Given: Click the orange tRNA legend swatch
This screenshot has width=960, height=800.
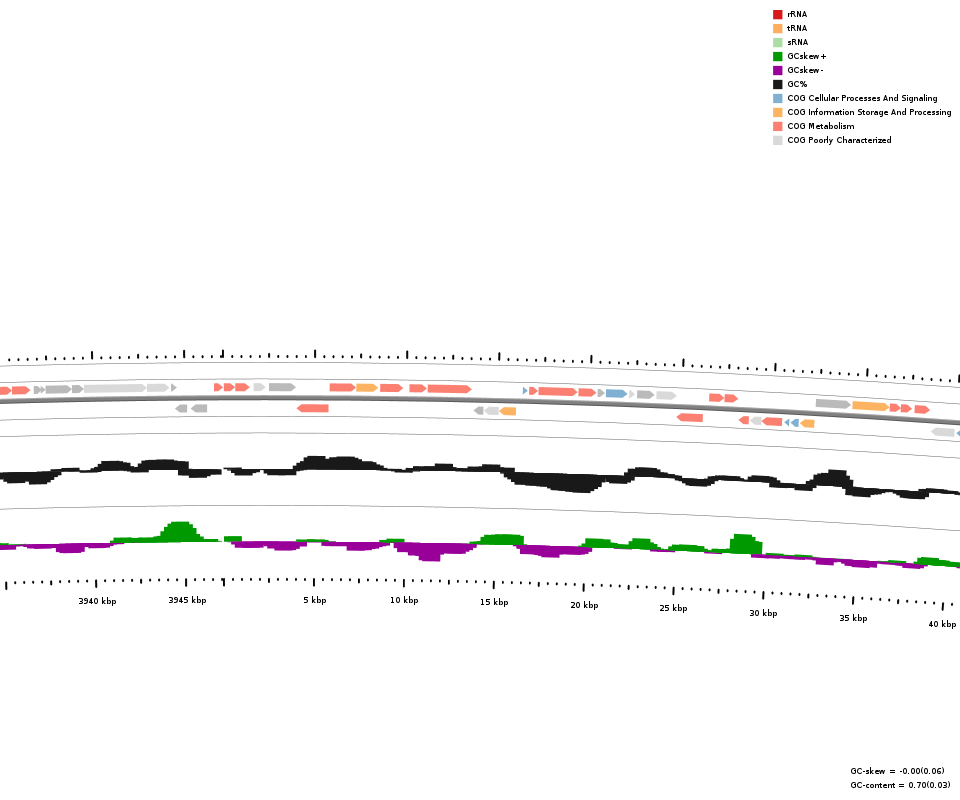Looking at the screenshot, I should point(778,28).
